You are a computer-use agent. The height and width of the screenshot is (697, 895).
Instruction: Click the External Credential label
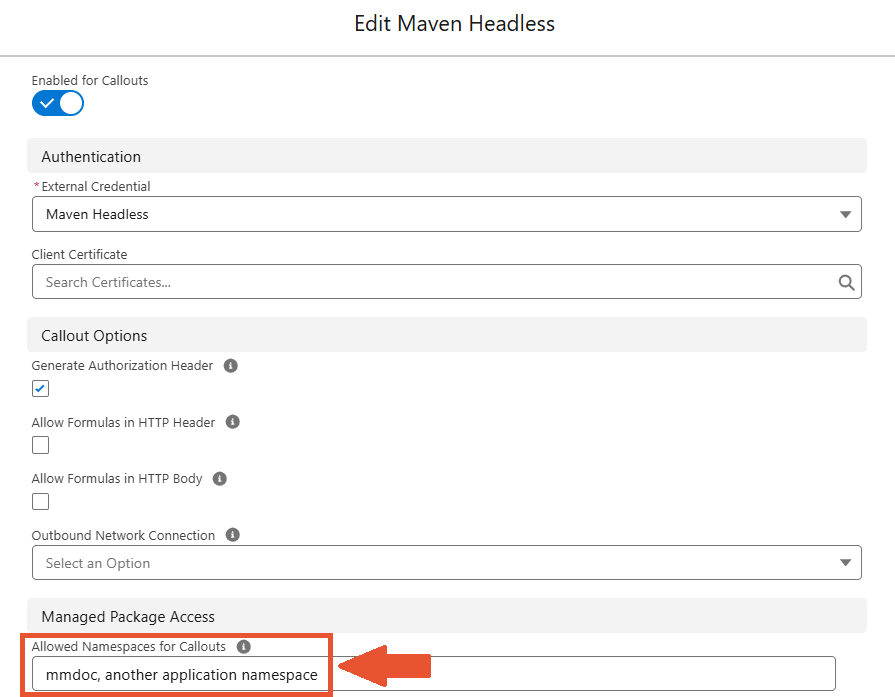[x=95, y=187]
